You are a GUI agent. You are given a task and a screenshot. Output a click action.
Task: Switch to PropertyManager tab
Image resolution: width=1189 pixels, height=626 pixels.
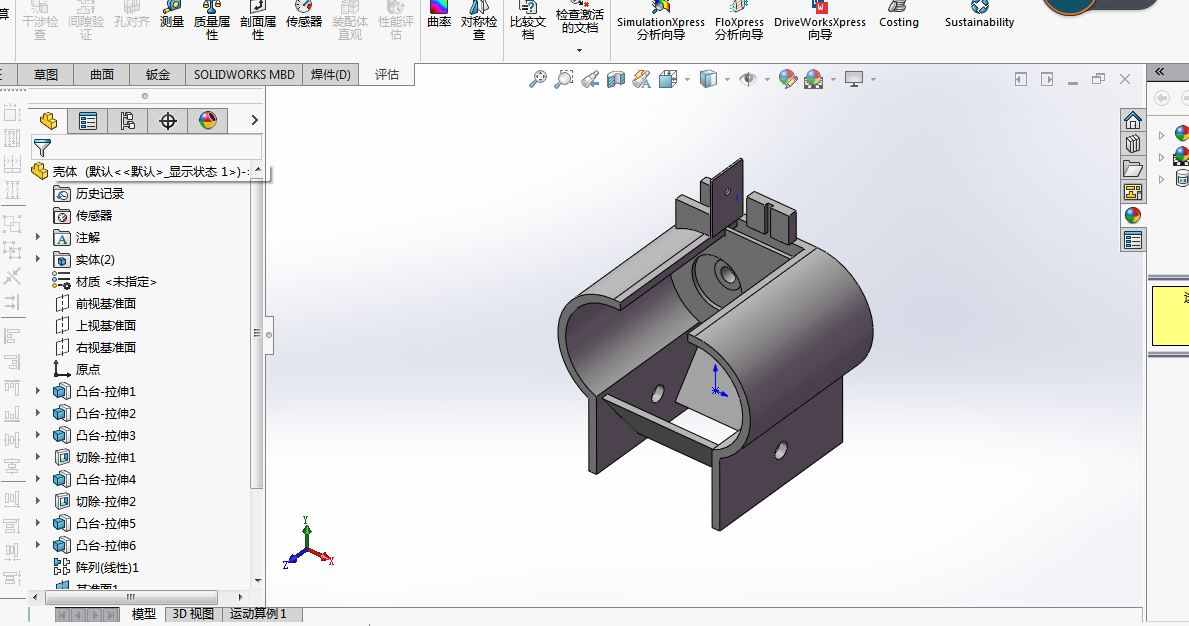[88, 121]
